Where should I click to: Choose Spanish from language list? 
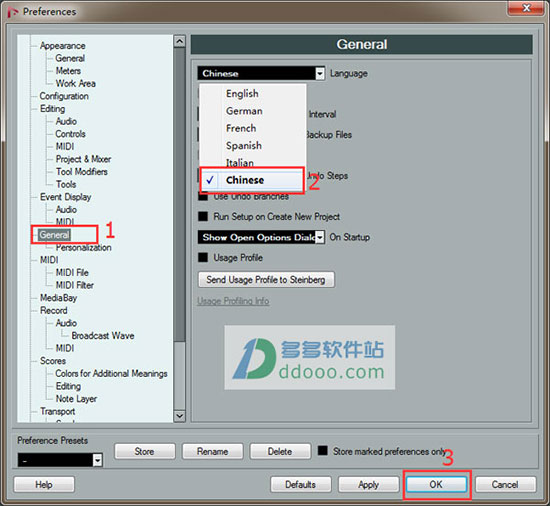244,146
